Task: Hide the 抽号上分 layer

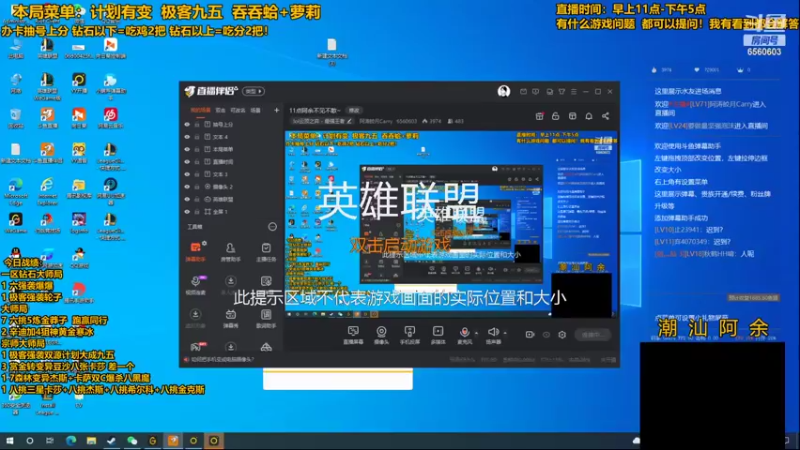Action: click(x=187, y=124)
